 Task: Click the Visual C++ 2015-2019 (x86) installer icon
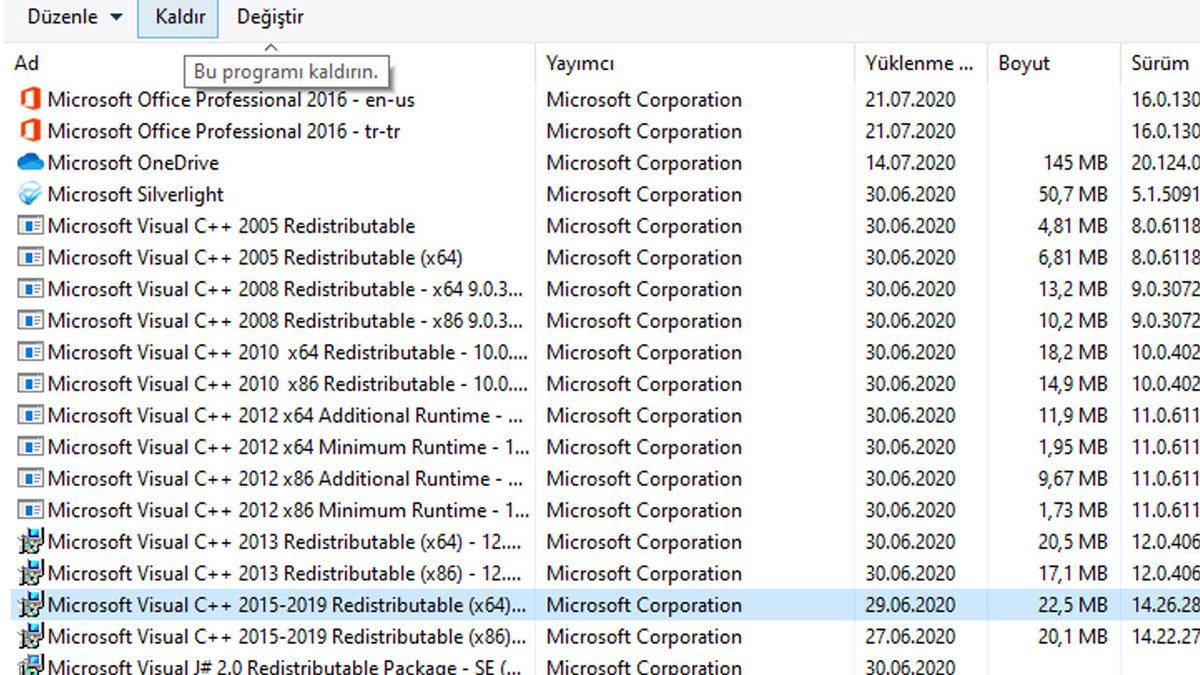[28, 636]
